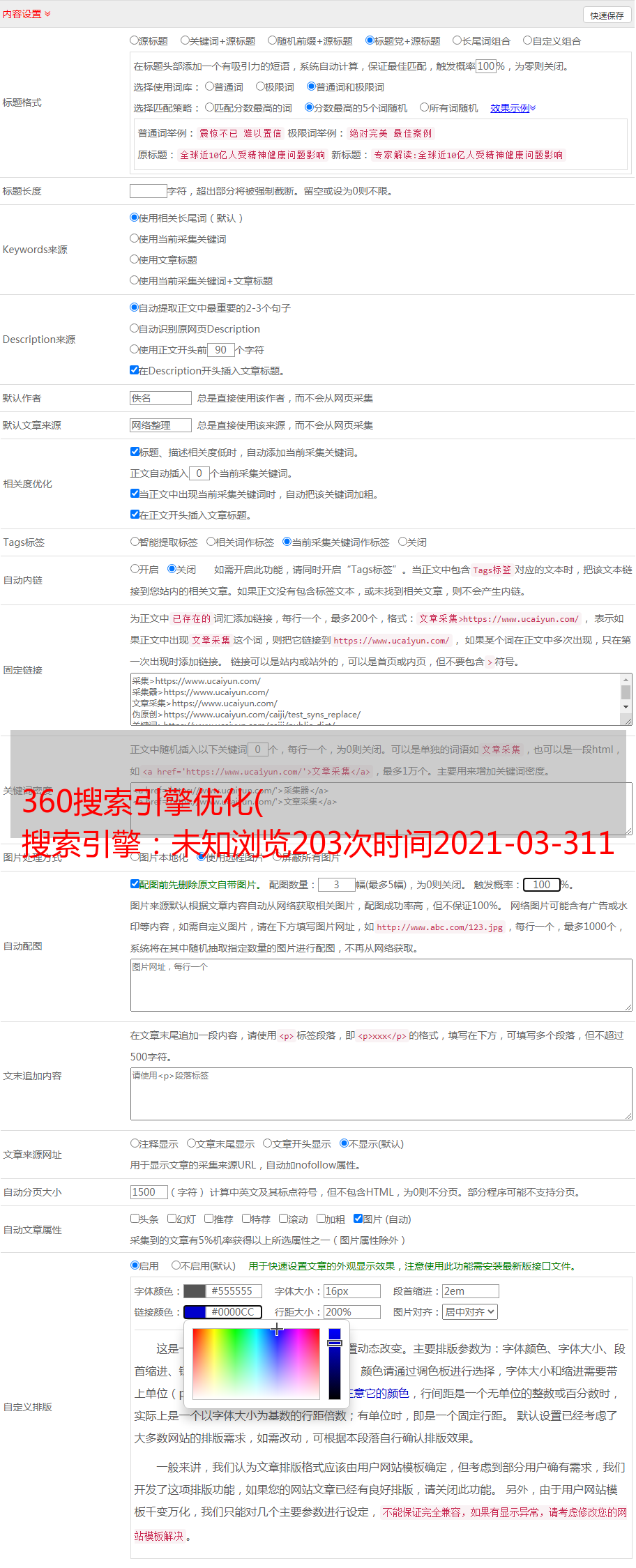Check the 头条 article attribute

pyautogui.click(x=135, y=1219)
